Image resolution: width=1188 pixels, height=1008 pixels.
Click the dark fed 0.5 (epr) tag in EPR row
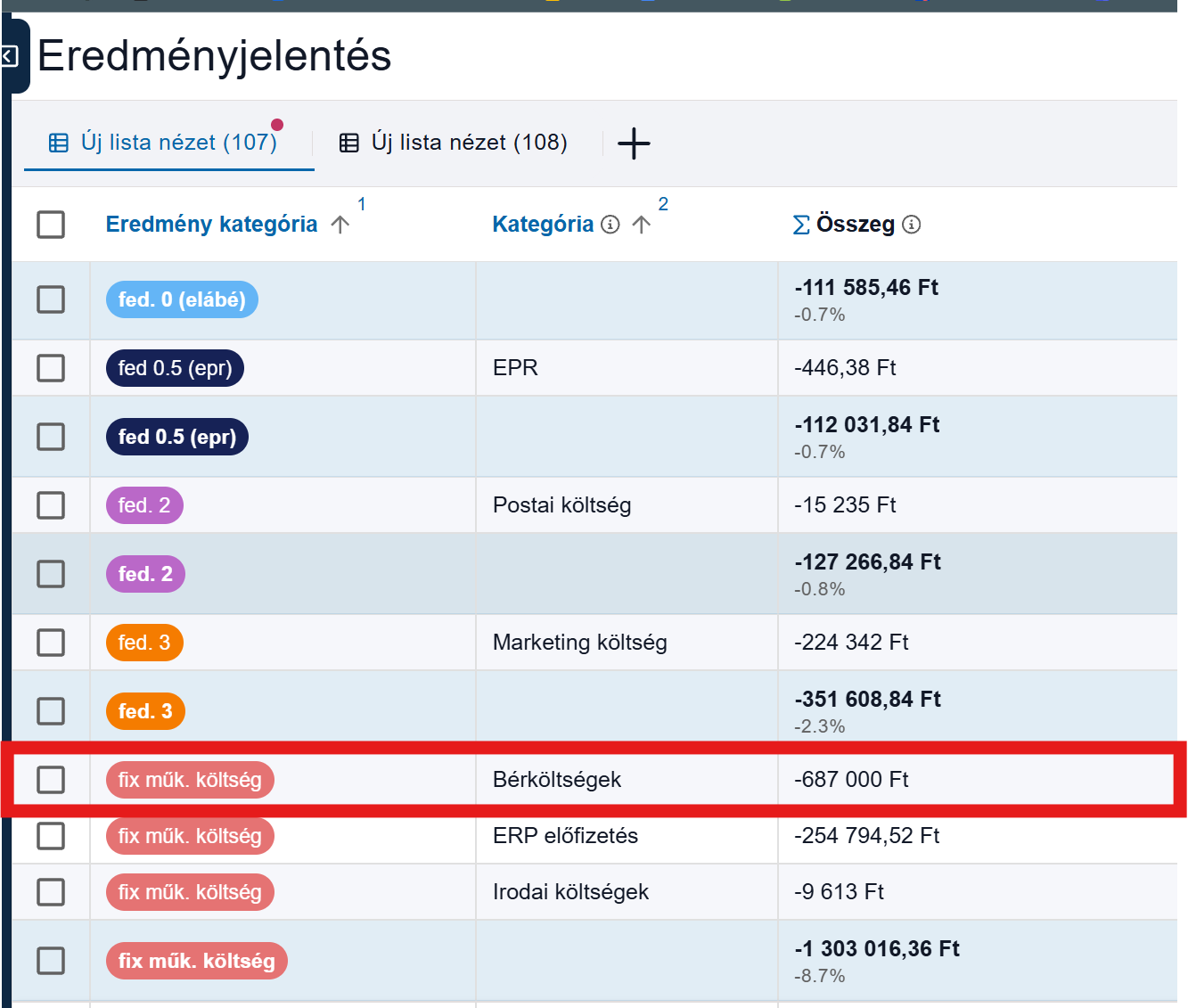(x=175, y=368)
